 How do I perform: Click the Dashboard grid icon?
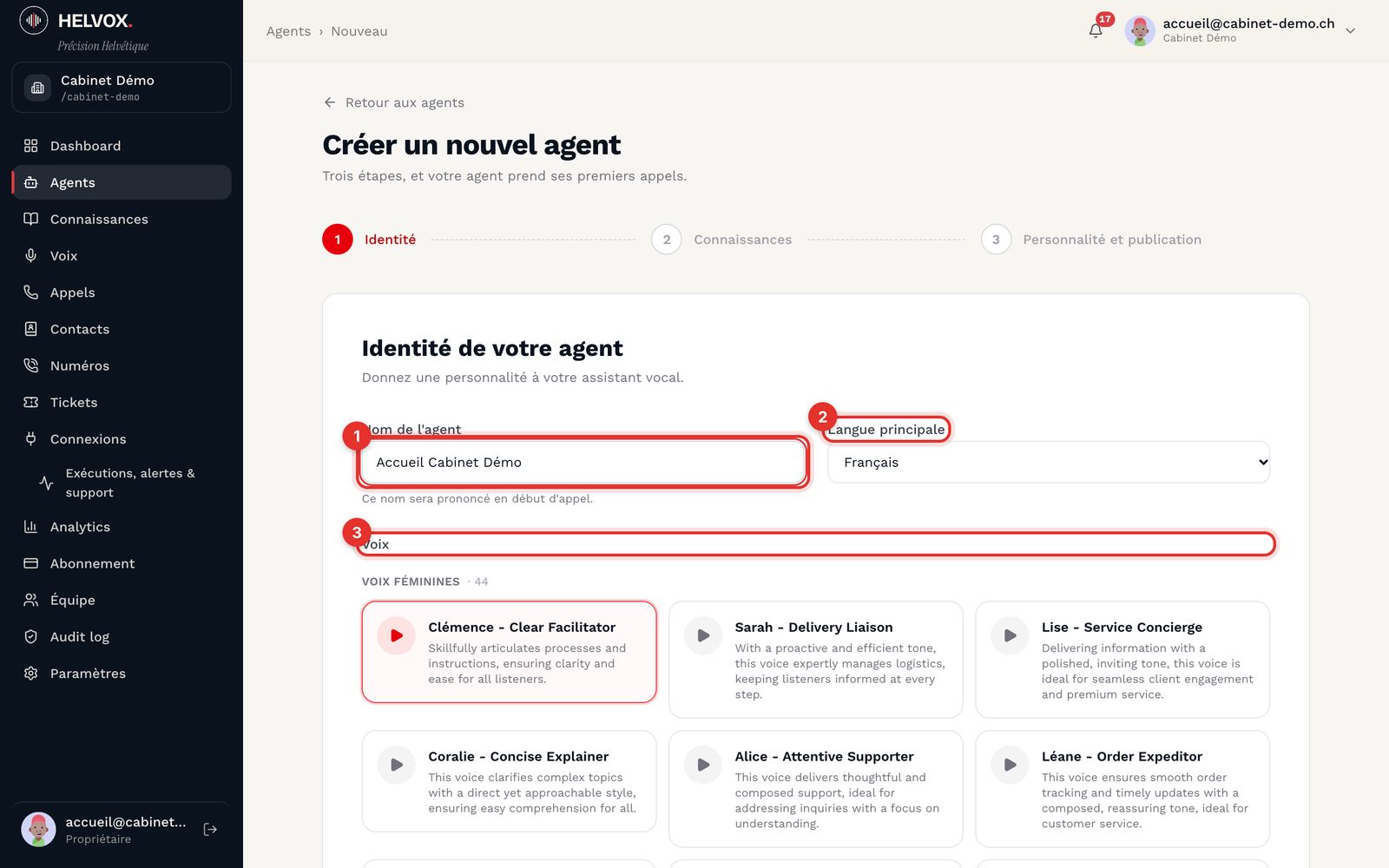point(31,146)
